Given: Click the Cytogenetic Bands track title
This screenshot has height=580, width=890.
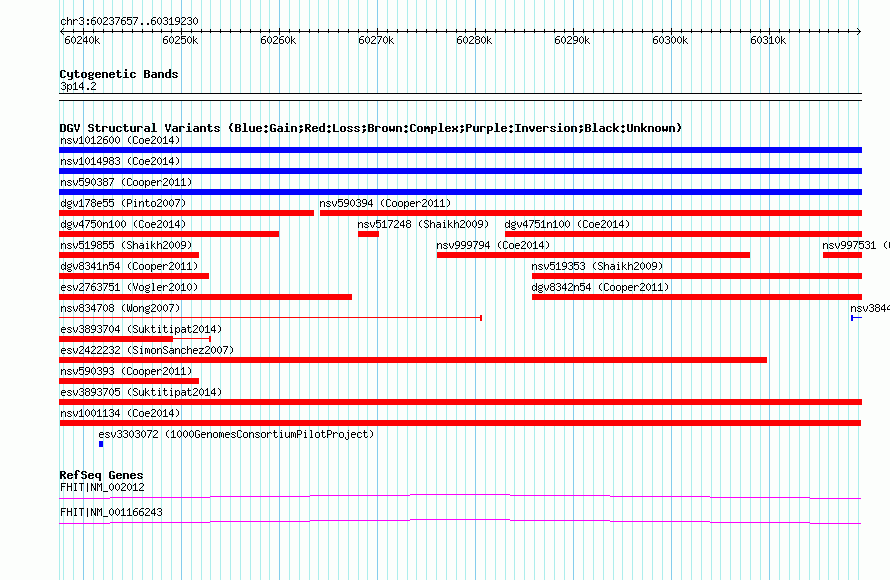Looking at the screenshot, I should (119, 74).
